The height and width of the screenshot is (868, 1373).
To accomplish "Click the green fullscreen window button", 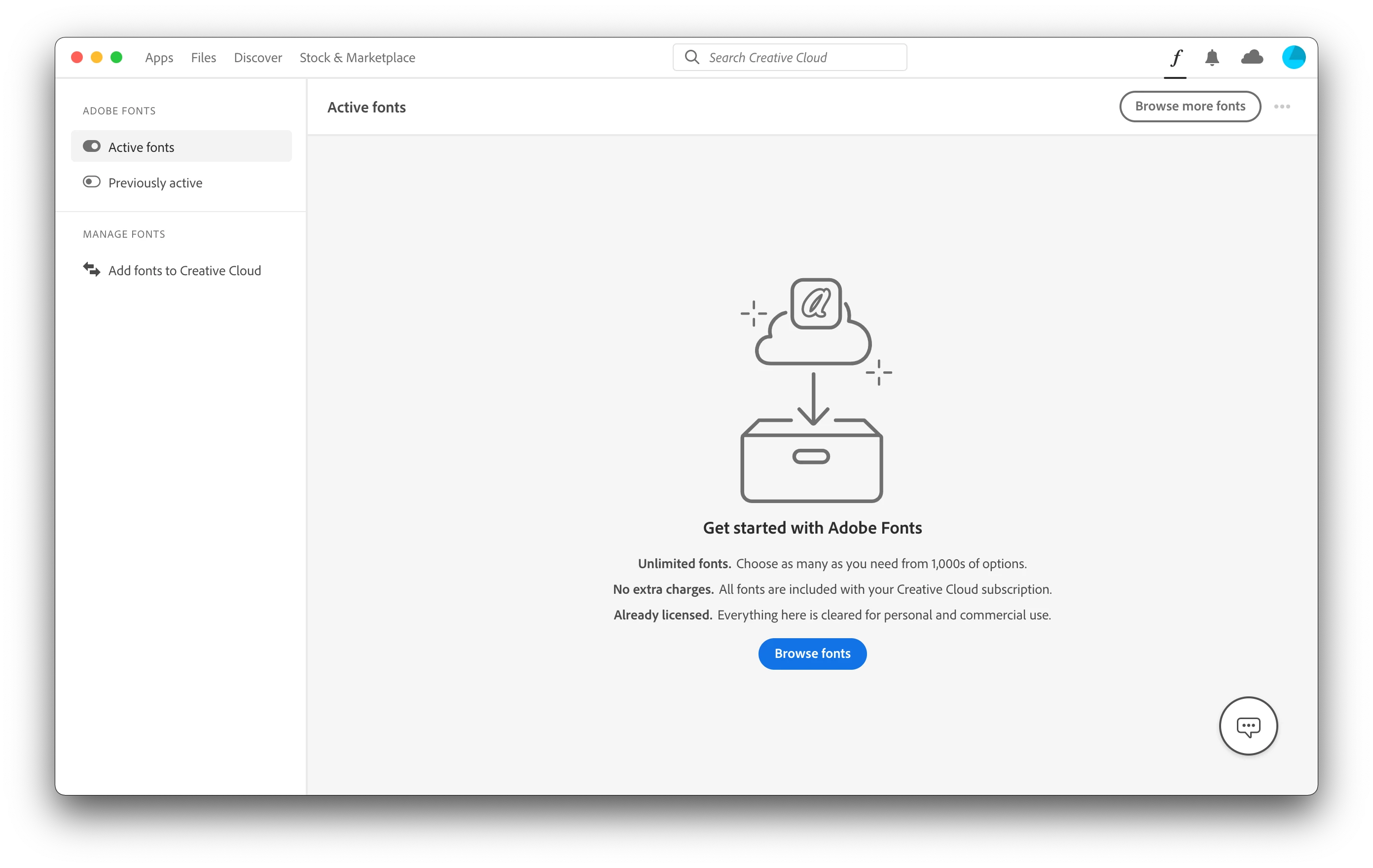I will tap(116, 57).
